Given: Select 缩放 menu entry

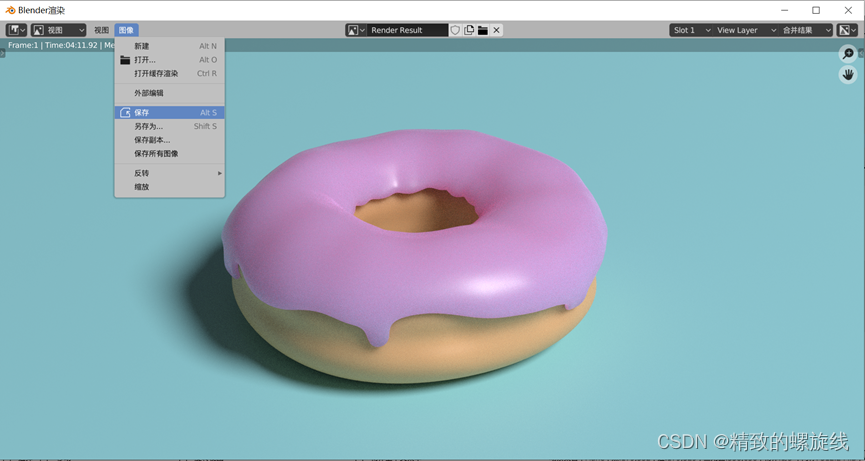Looking at the screenshot, I should click(169, 187).
